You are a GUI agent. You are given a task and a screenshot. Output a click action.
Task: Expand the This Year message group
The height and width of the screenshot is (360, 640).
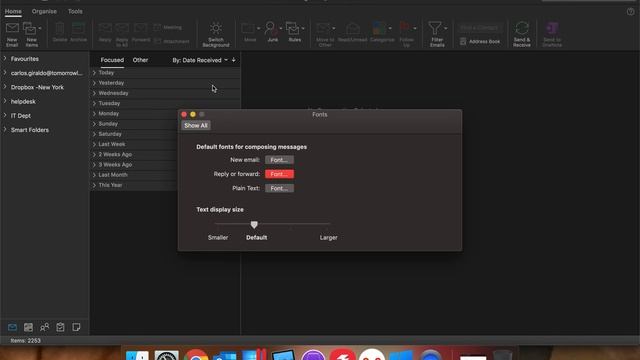click(x=94, y=185)
